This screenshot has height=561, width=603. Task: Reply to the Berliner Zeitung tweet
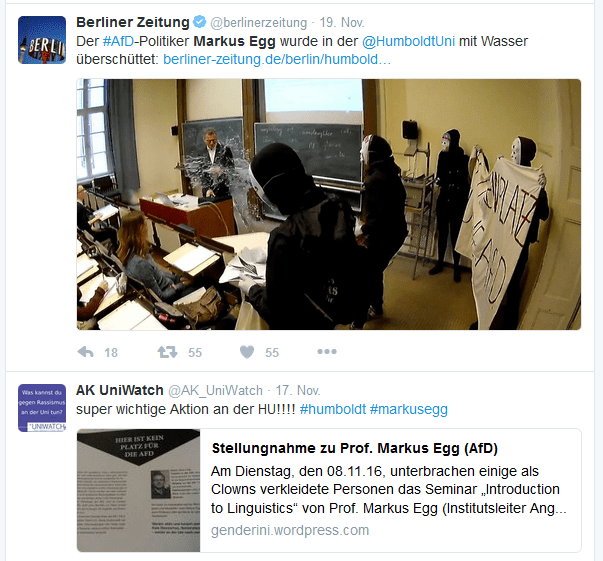[x=85, y=352]
